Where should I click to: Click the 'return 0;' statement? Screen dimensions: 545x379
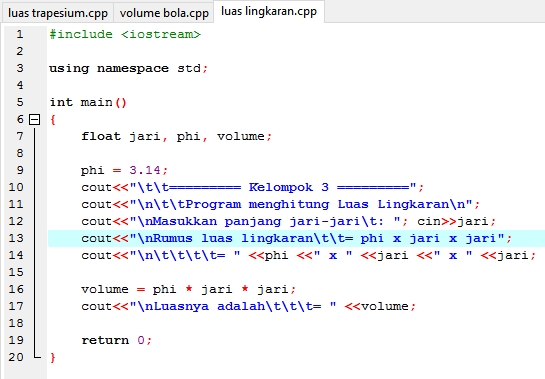pyautogui.click(x=116, y=340)
